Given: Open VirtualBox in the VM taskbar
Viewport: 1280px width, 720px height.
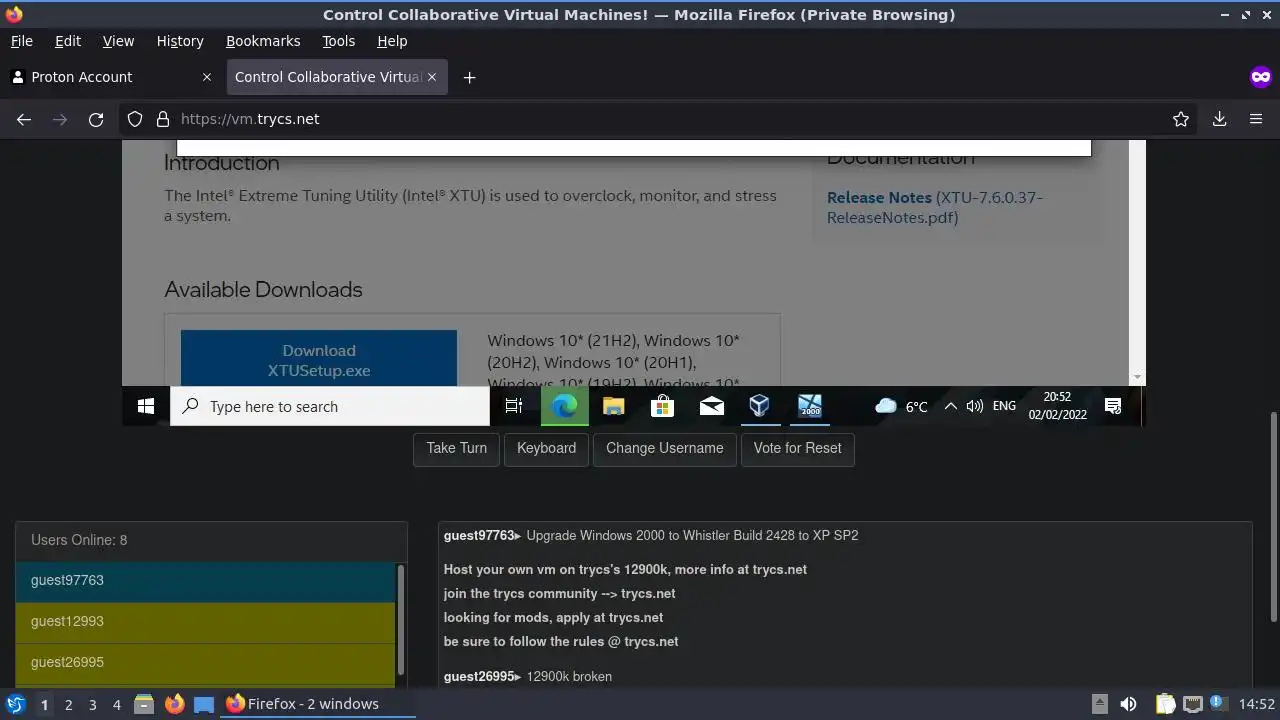Looking at the screenshot, I should (x=760, y=406).
